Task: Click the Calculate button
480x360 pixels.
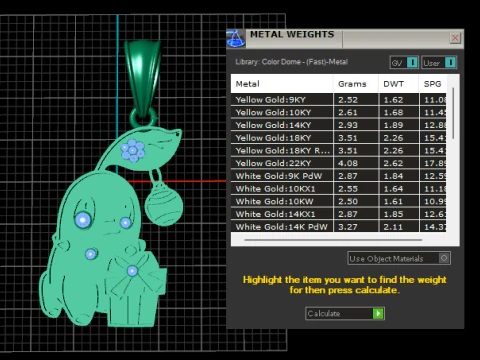Action: 345,313
